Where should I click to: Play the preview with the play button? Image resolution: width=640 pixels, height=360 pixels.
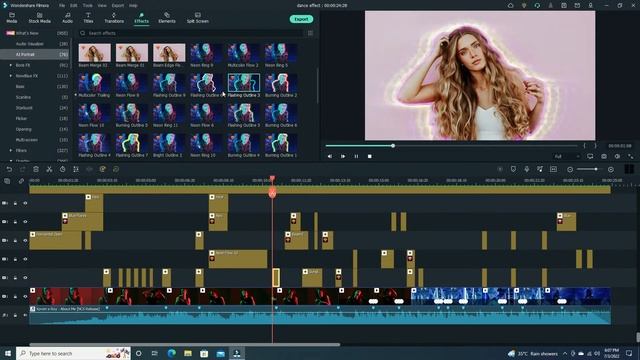click(343, 156)
